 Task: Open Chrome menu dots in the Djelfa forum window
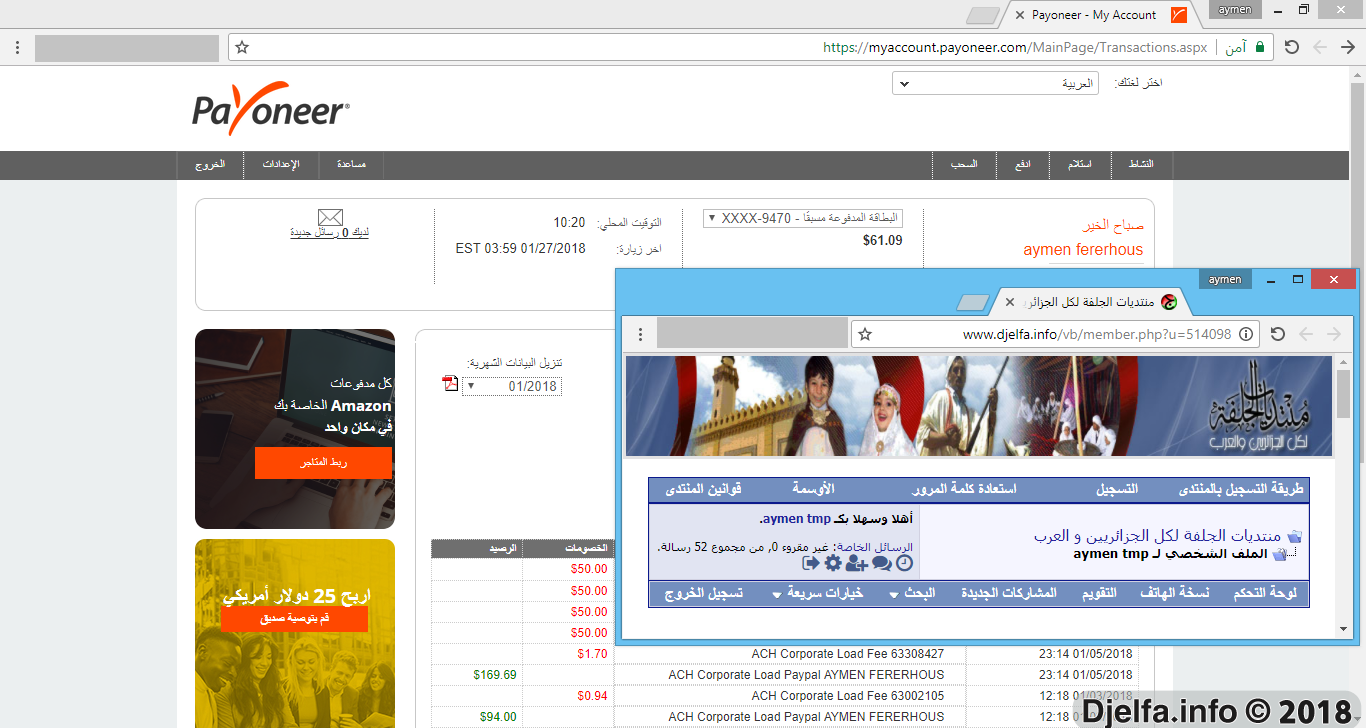tap(640, 334)
